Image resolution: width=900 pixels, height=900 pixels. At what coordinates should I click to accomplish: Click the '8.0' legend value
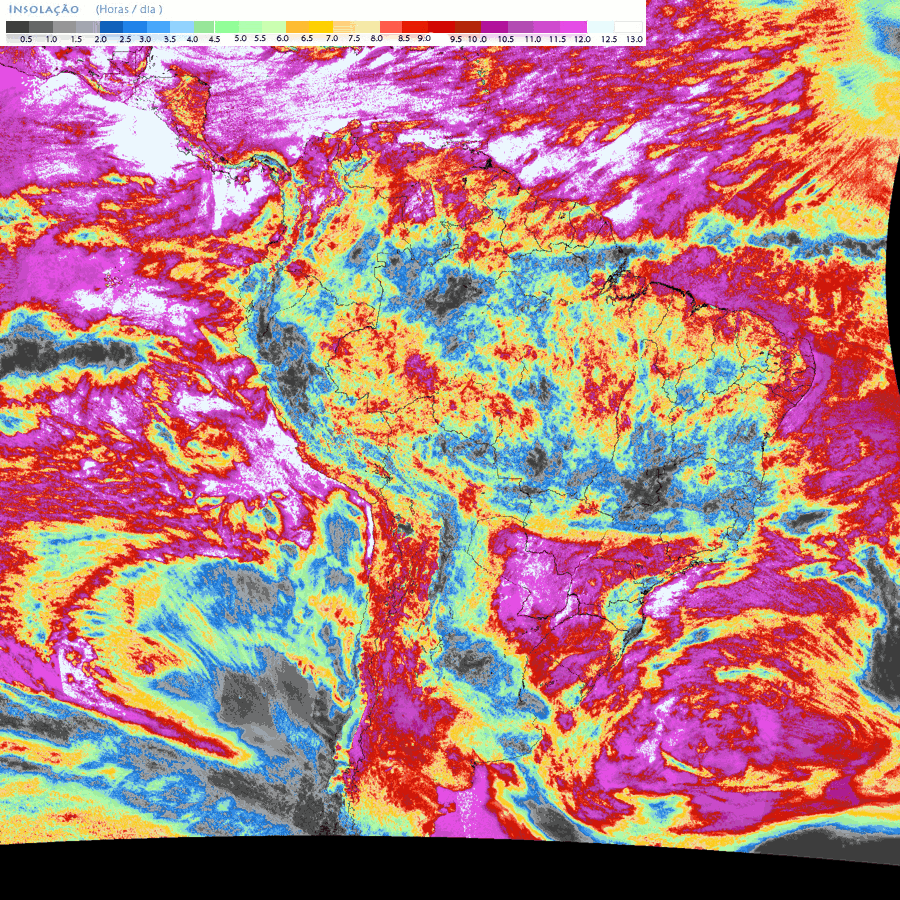377,38
